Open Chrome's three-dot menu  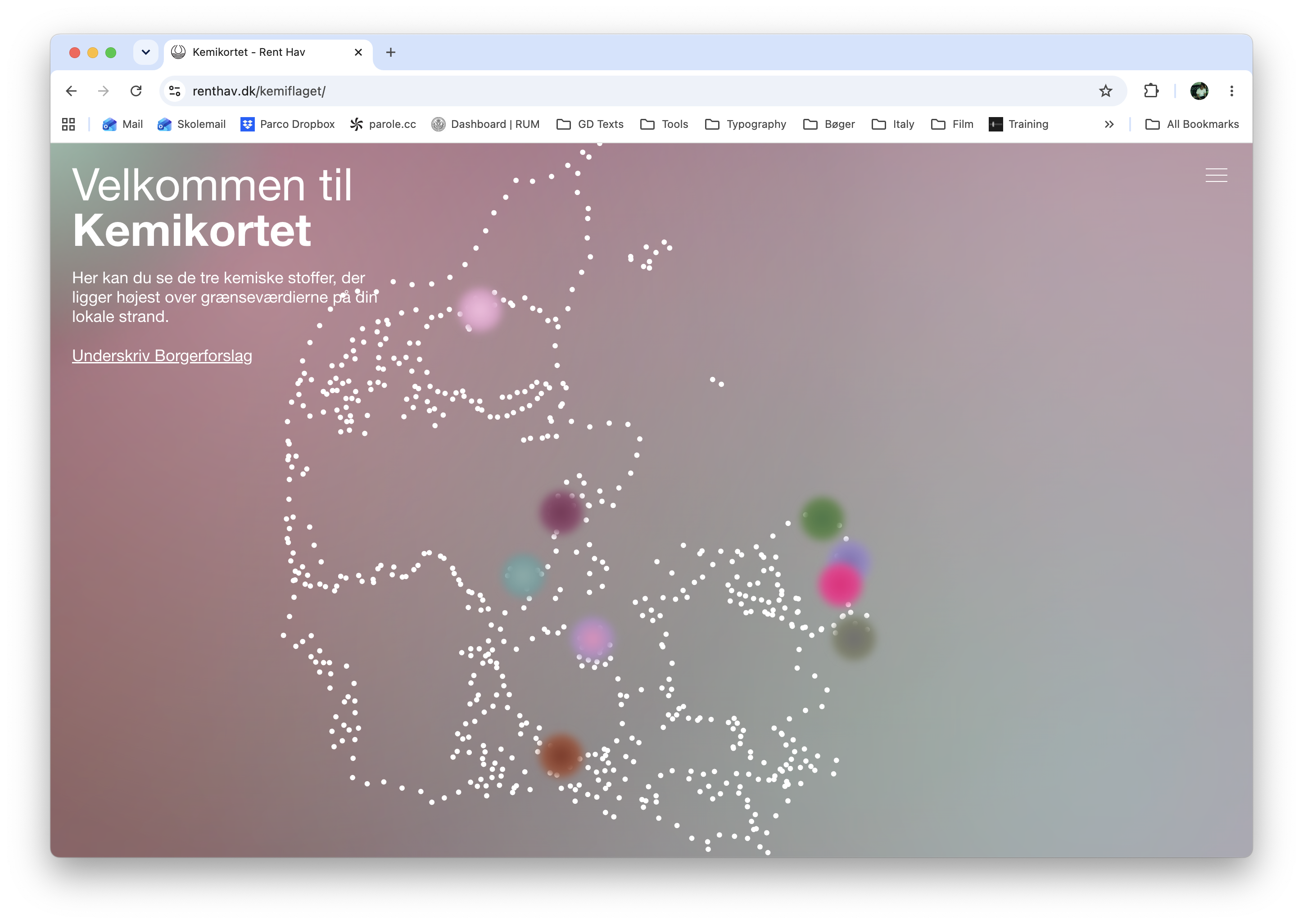pyautogui.click(x=1231, y=91)
